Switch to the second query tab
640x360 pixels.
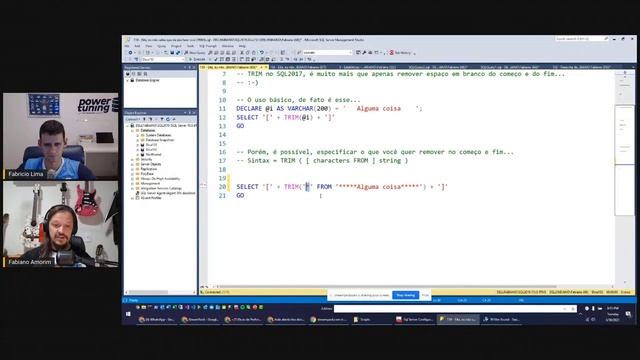pyautogui.click(x=301, y=67)
